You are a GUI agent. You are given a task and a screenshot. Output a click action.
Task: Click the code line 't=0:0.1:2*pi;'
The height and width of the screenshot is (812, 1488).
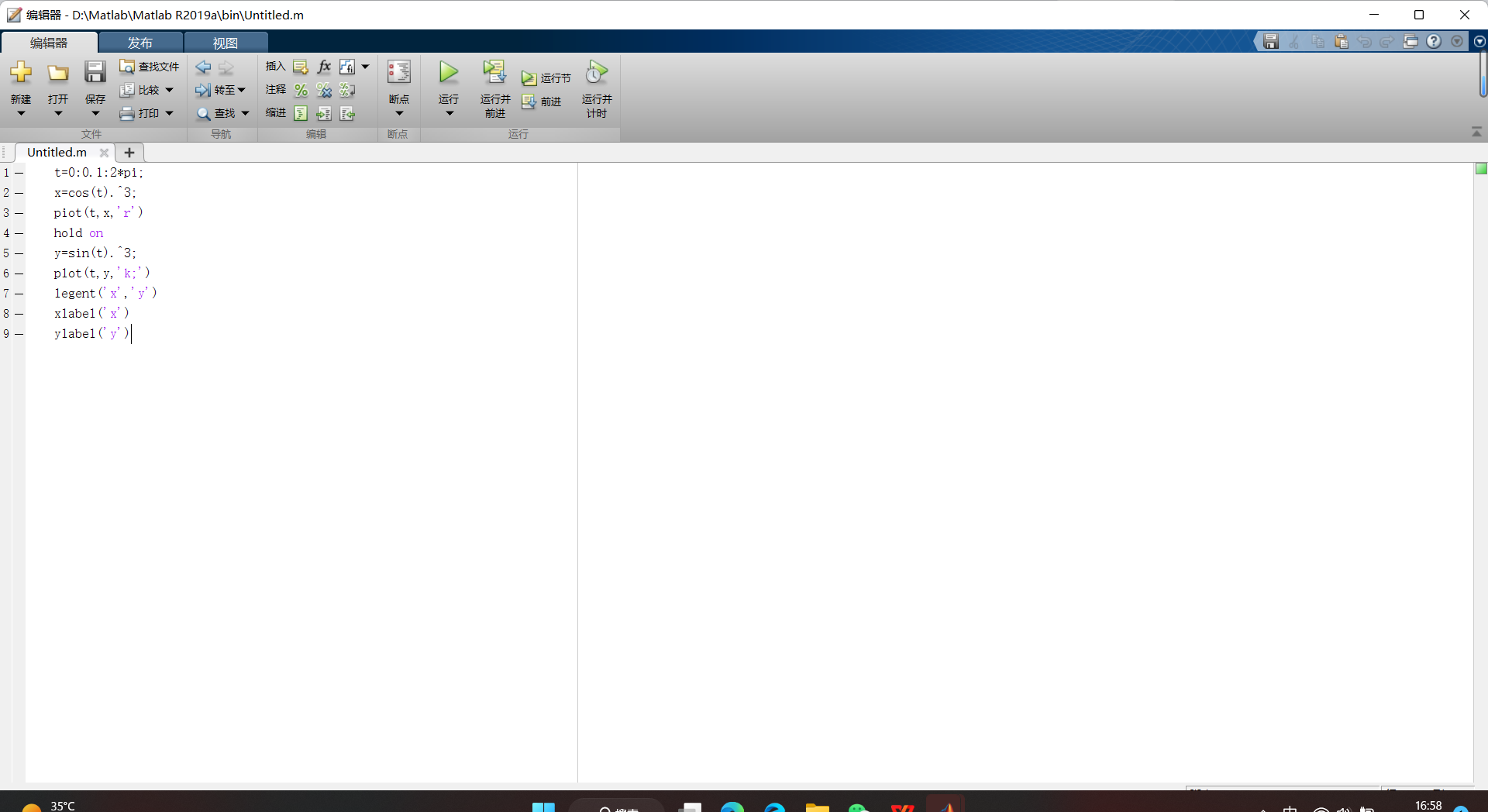(98, 173)
